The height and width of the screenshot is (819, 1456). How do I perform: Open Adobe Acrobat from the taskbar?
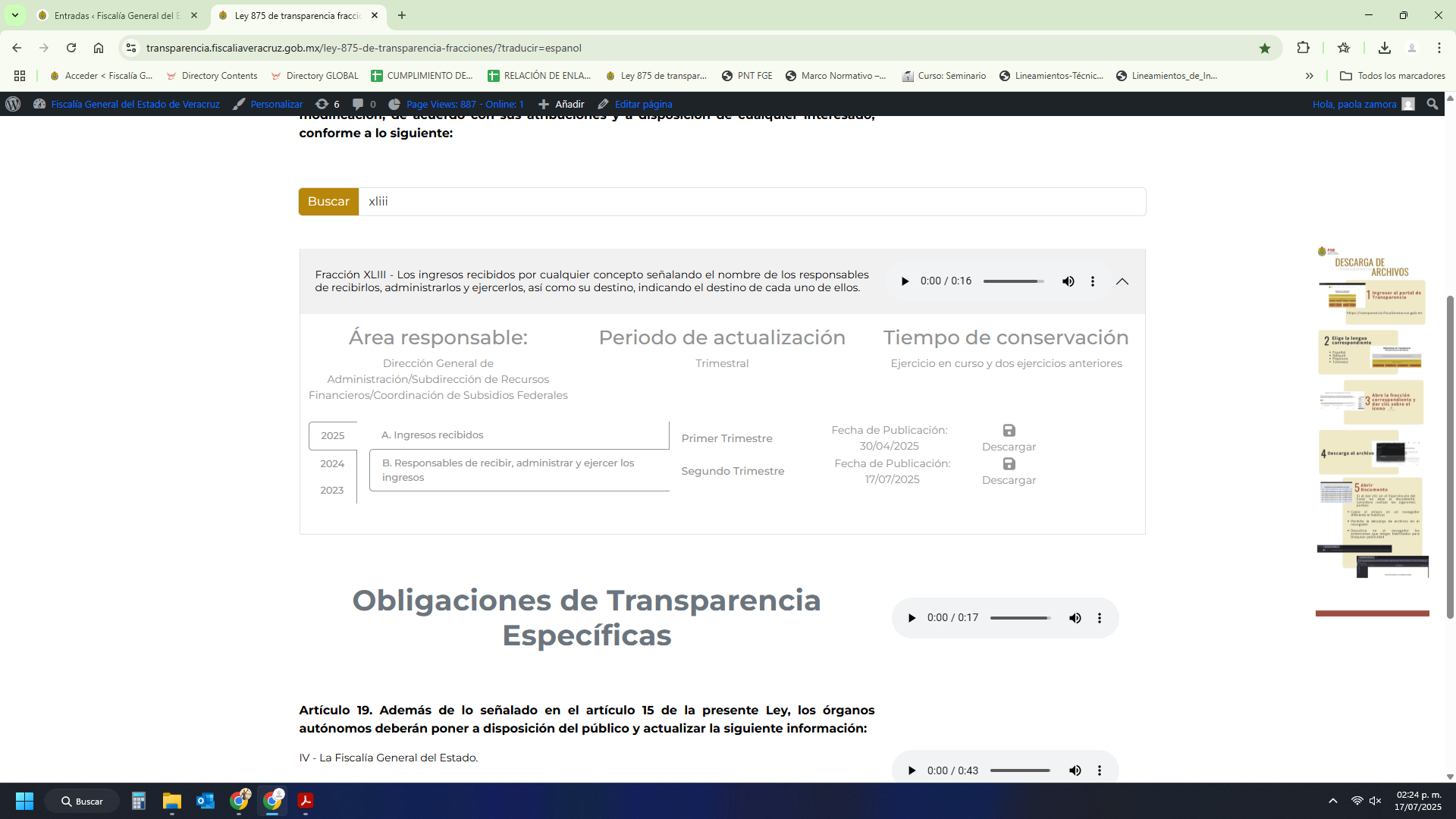(306, 801)
